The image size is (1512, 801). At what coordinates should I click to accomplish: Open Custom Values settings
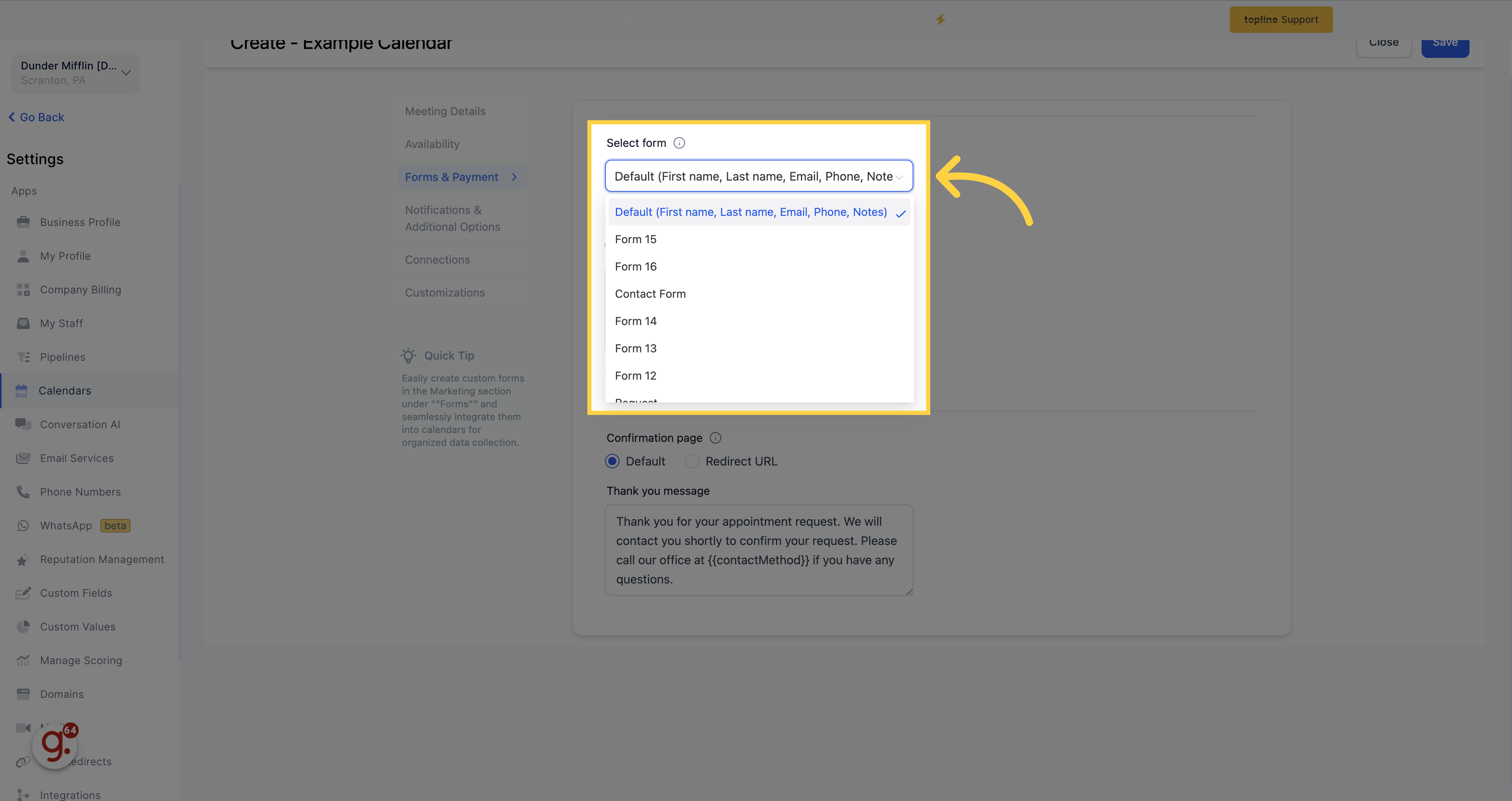(x=90, y=627)
